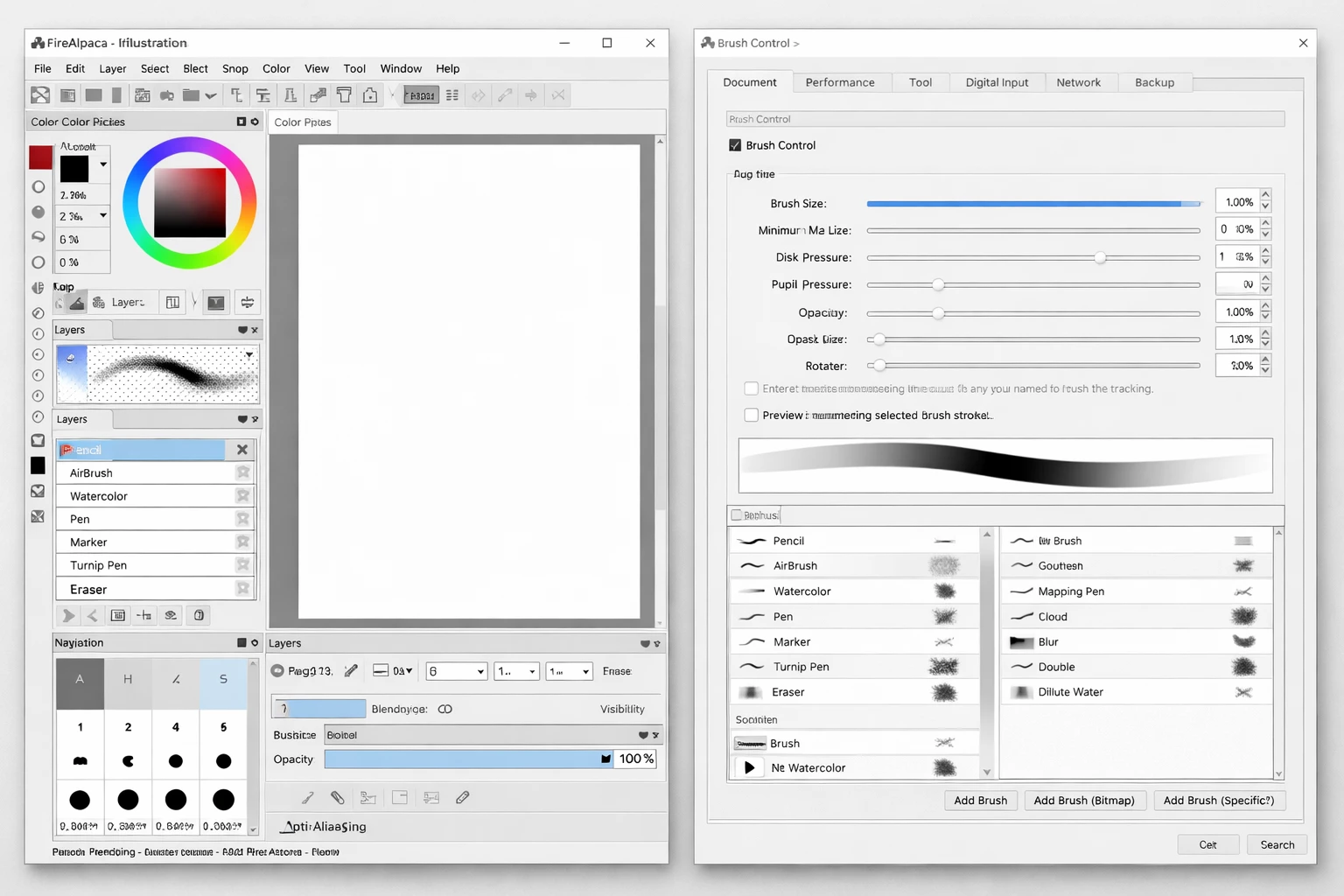Switch to the Digital Input tab
Viewport: 1344px width, 896px height.
997,82
